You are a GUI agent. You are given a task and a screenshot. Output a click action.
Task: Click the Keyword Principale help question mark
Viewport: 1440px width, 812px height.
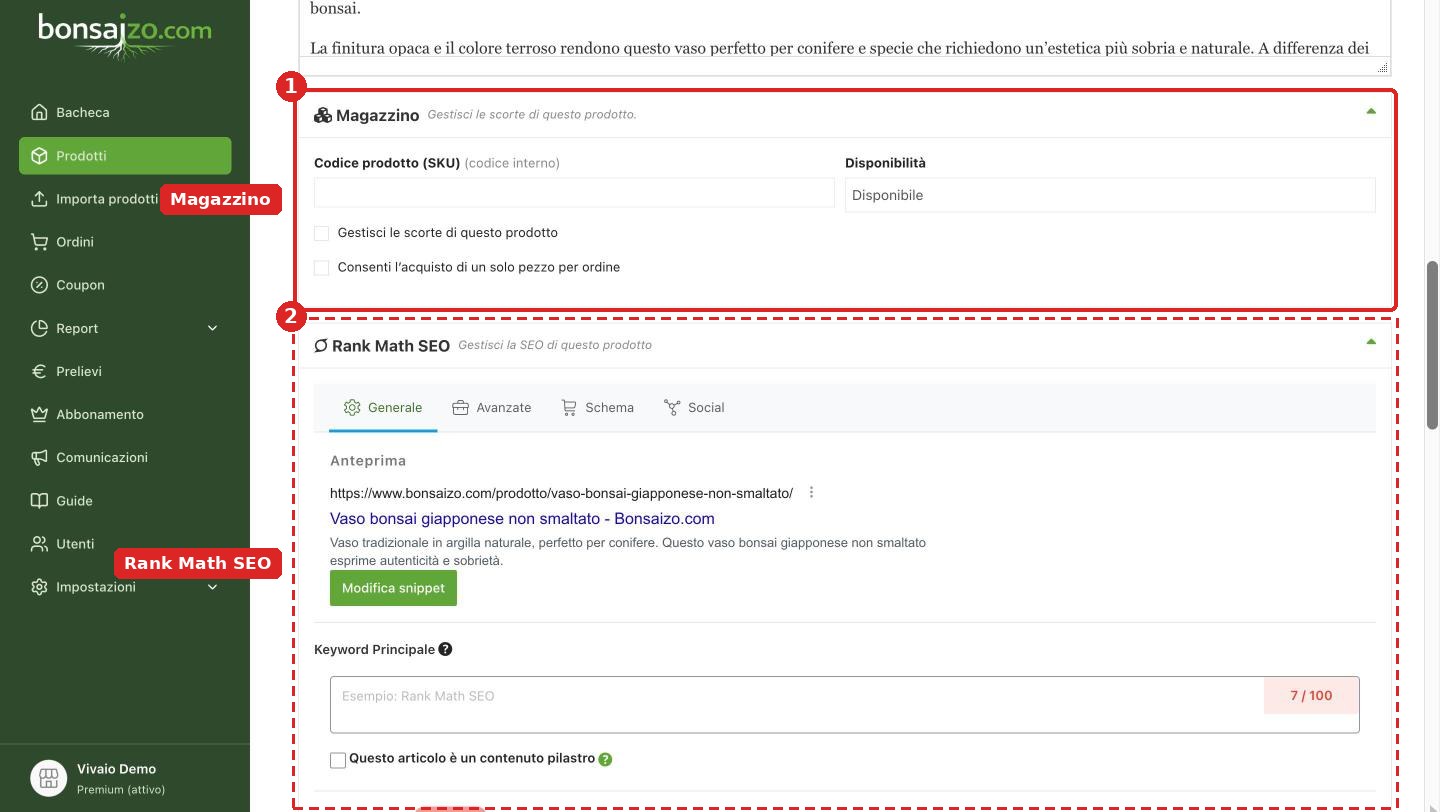click(445, 649)
